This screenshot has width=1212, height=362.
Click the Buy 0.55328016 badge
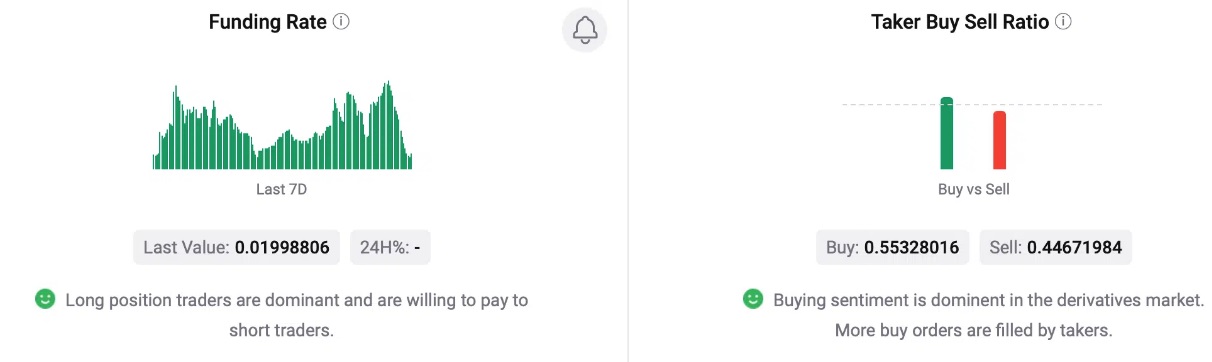pos(893,247)
